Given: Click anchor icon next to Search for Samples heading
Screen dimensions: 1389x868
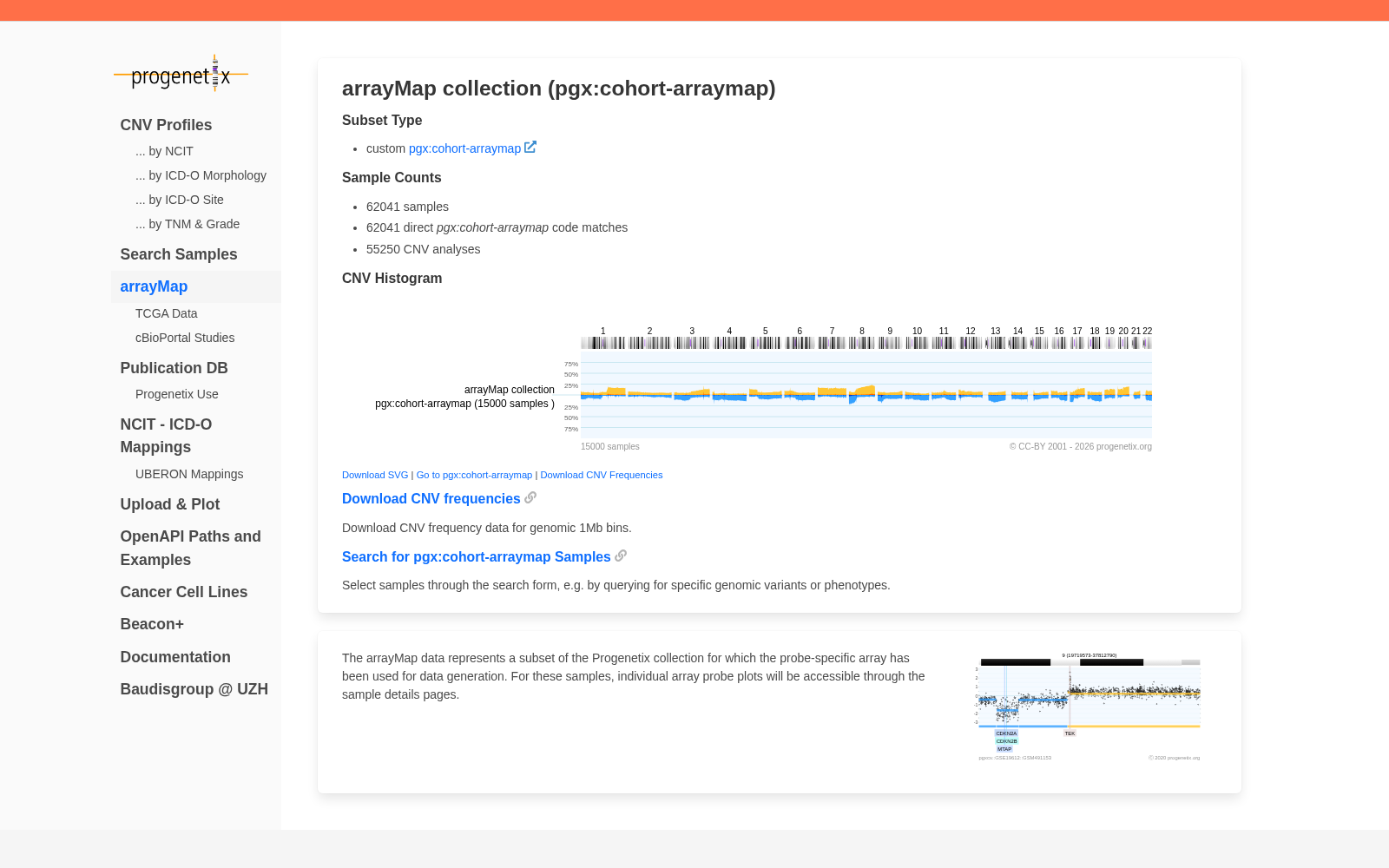Looking at the screenshot, I should tap(621, 556).
